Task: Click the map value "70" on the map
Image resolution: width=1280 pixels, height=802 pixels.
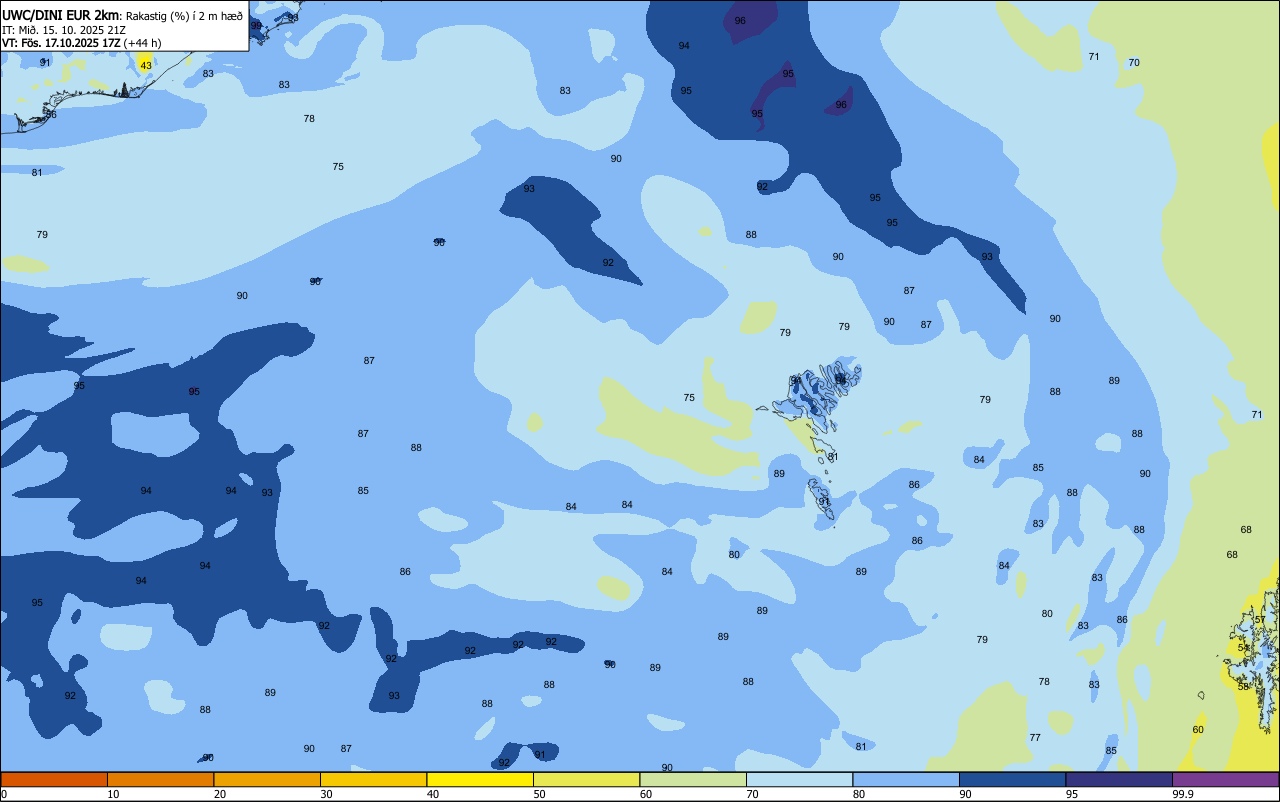Action: pyautogui.click(x=1134, y=62)
